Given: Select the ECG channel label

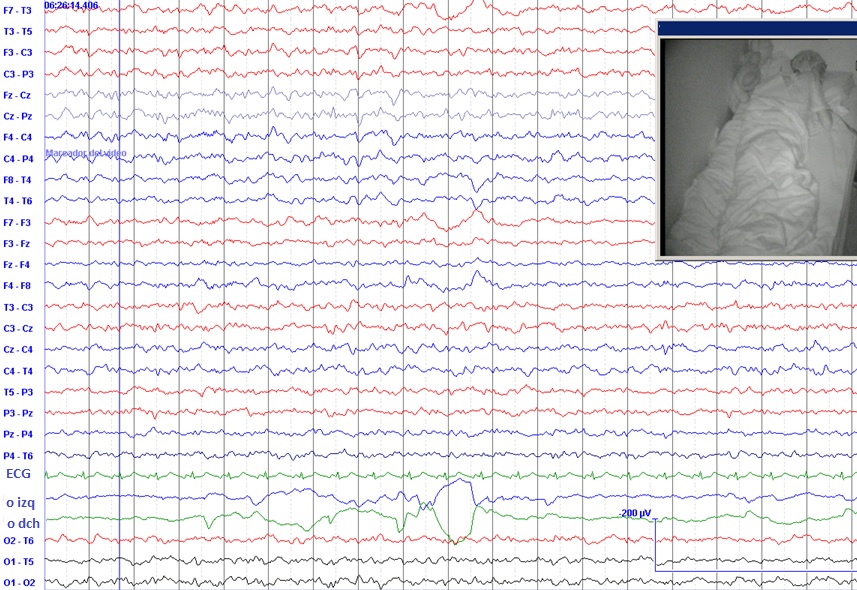Looking at the screenshot, I should [x=19, y=473].
